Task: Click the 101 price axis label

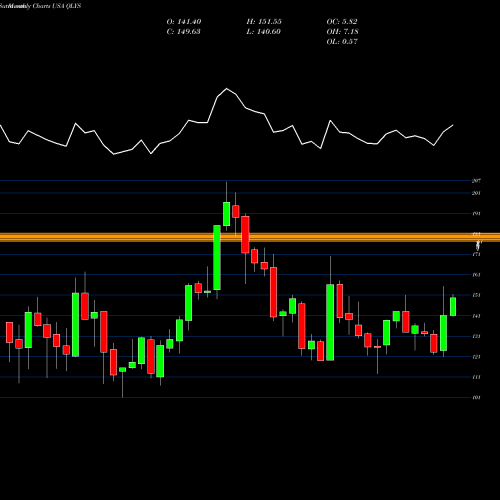Action: point(476,398)
